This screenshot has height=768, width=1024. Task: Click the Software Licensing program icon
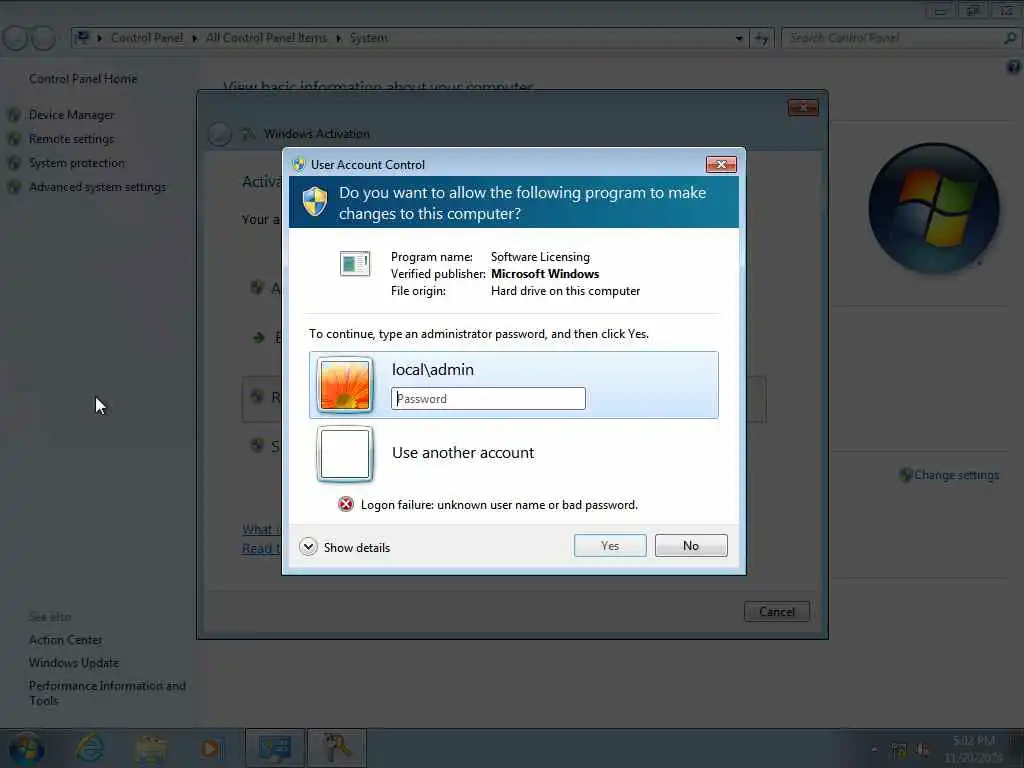tap(355, 264)
